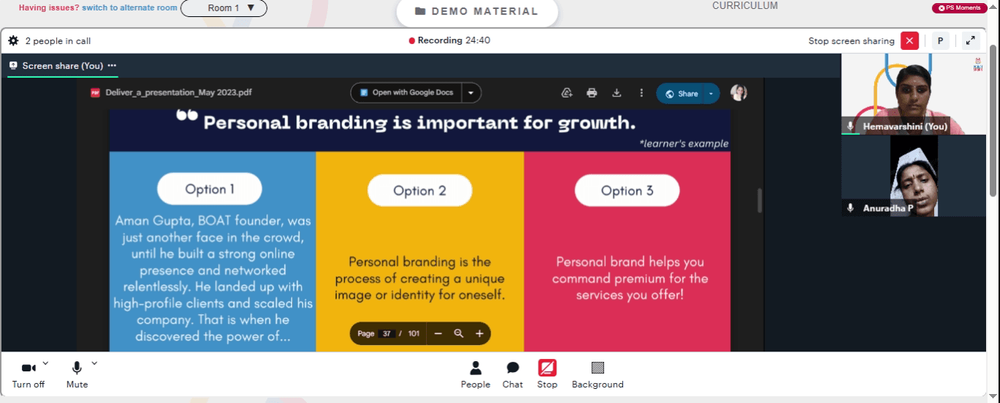This screenshot has width=1000, height=403.
Task: Click the PDF viewer vertical scrollbar
Action: [x=759, y=201]
